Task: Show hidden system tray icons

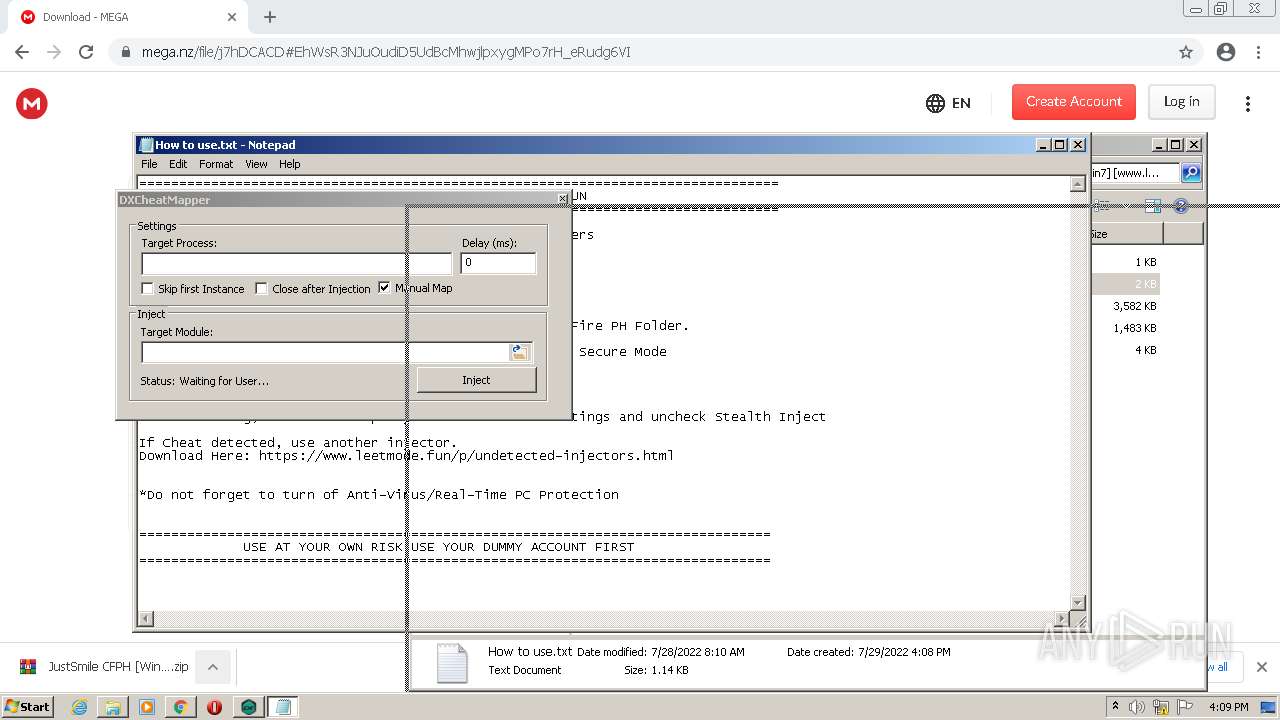Action: (x=1115, y=707)
